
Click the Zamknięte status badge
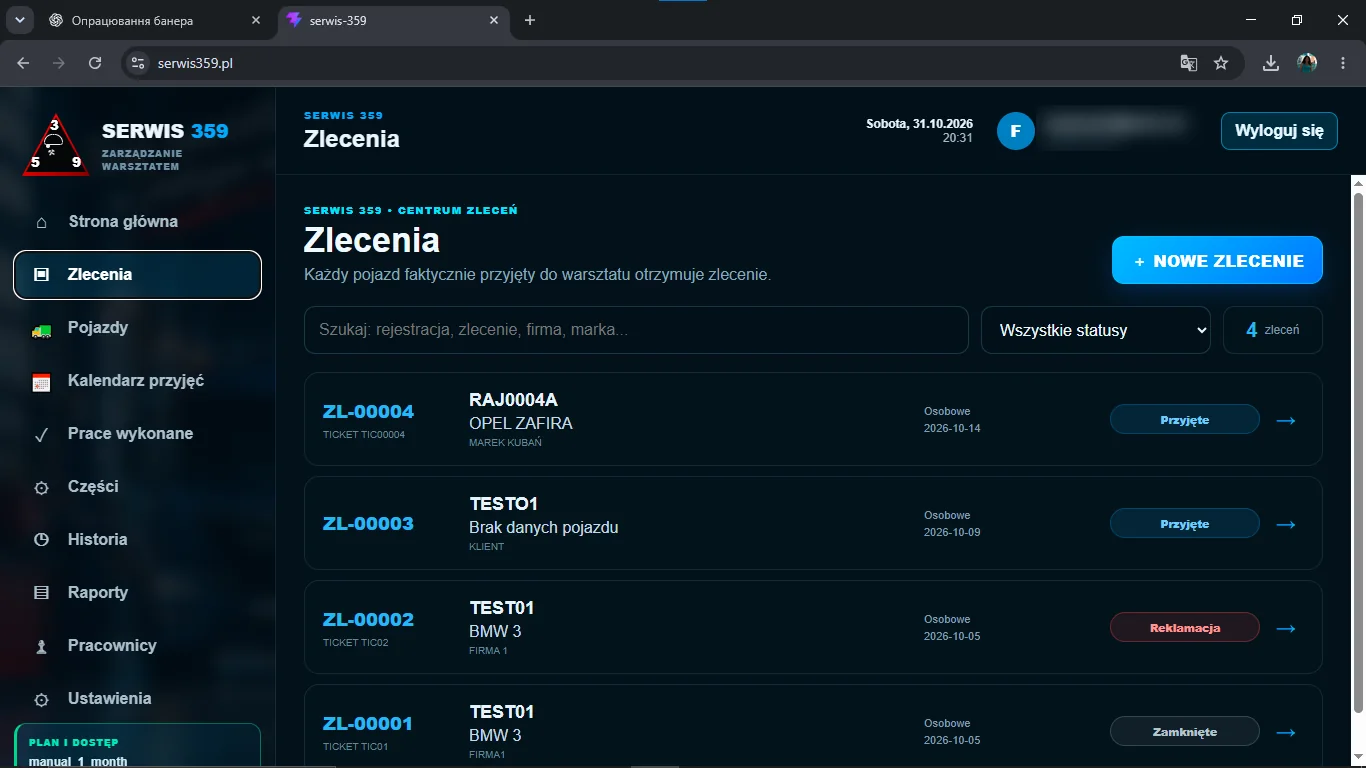(1185, 732)
